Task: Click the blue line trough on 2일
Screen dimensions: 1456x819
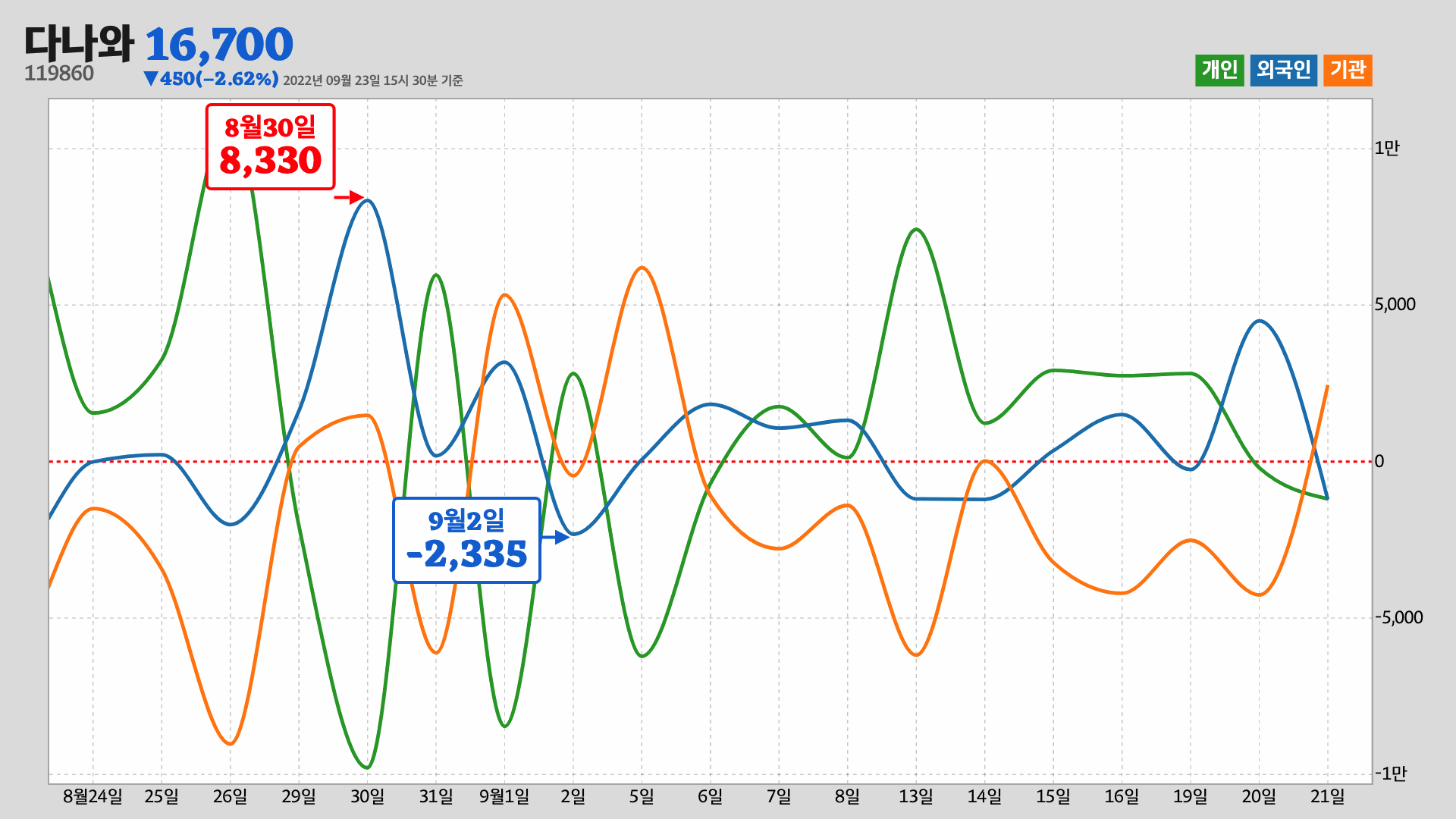Action: coord(574,534)
